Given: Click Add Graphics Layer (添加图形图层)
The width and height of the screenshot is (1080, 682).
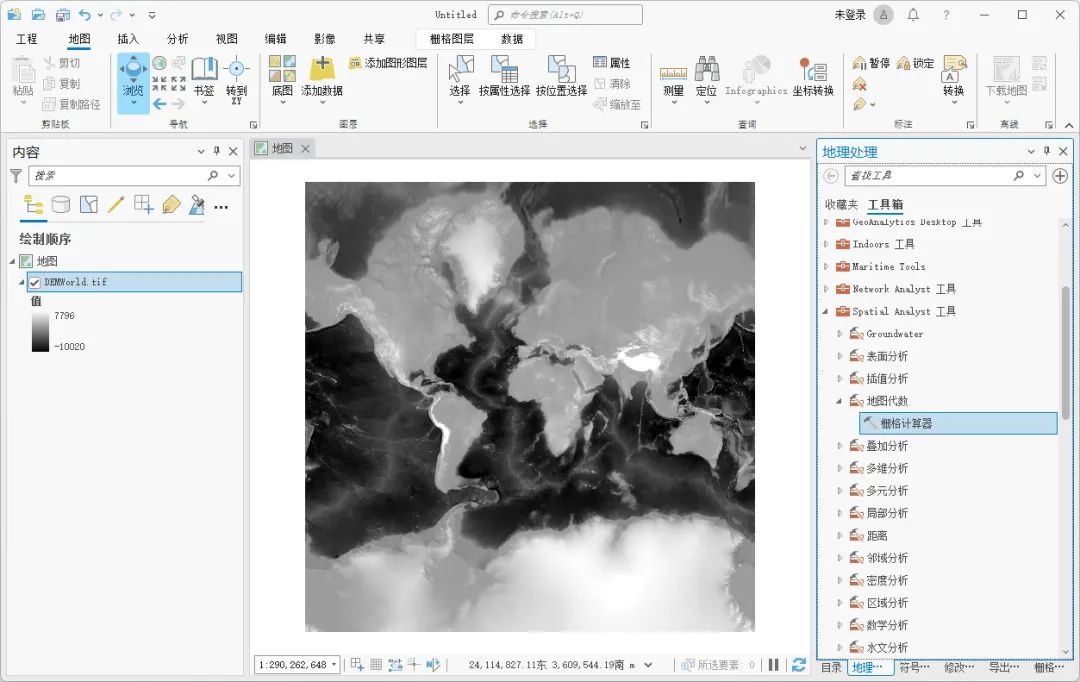Looking at the screenshot, I should tap(388, 63).
